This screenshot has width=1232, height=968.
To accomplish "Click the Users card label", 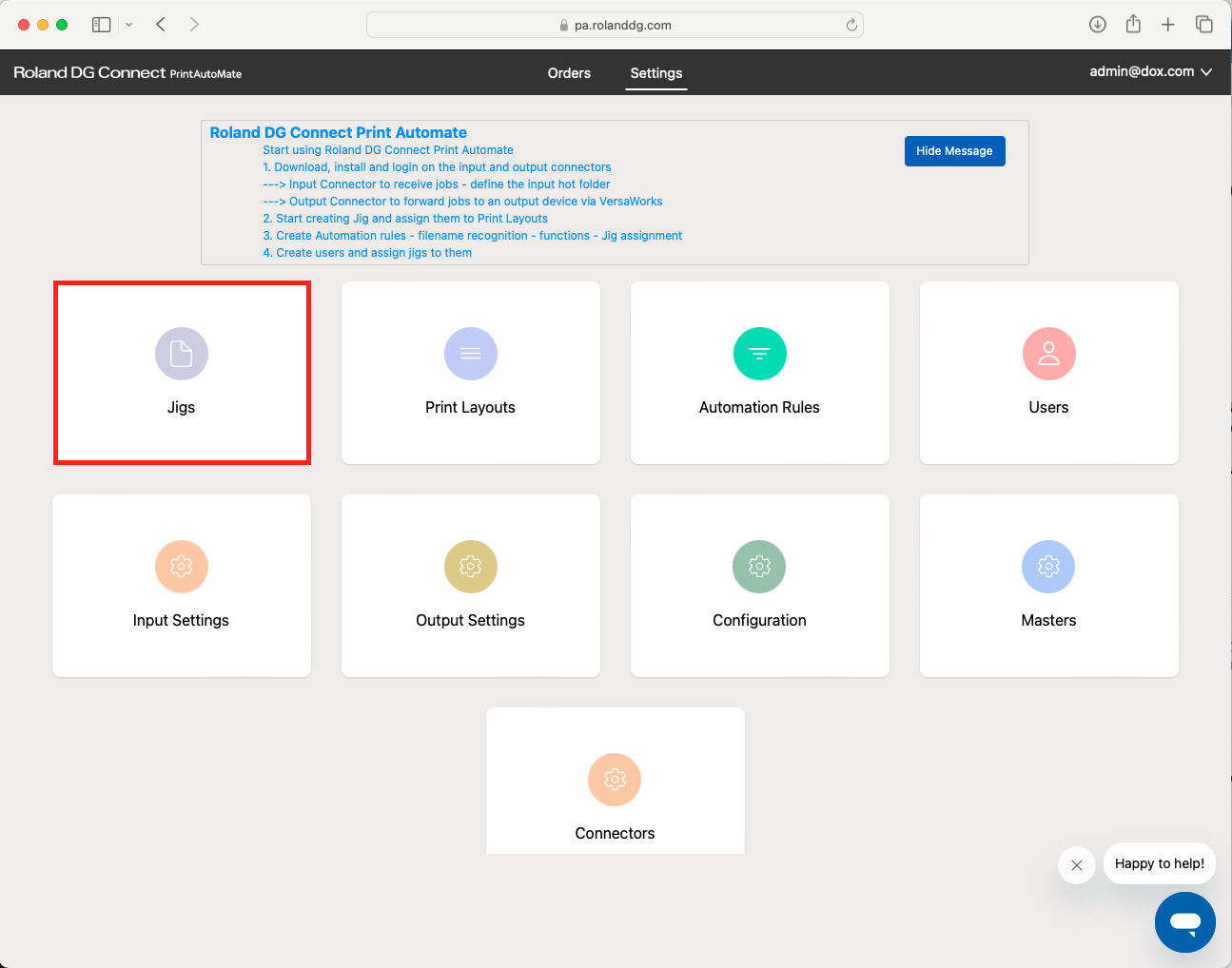I will click(1048, 407).
